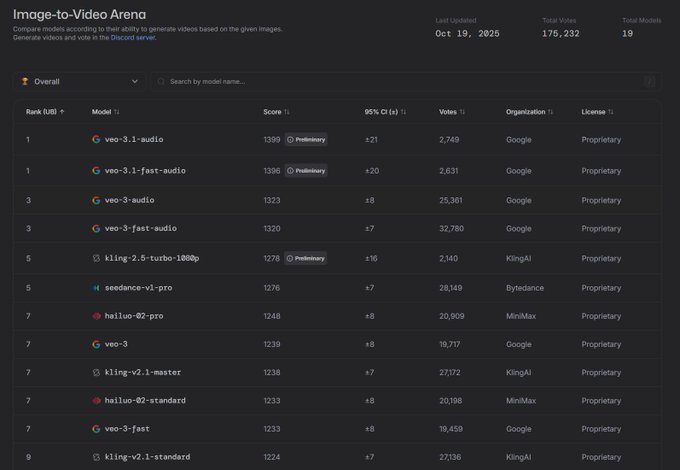Click the sort arrows icon next to Model
The width and height of the screenshot is (680, 470).
coord(117,112)
